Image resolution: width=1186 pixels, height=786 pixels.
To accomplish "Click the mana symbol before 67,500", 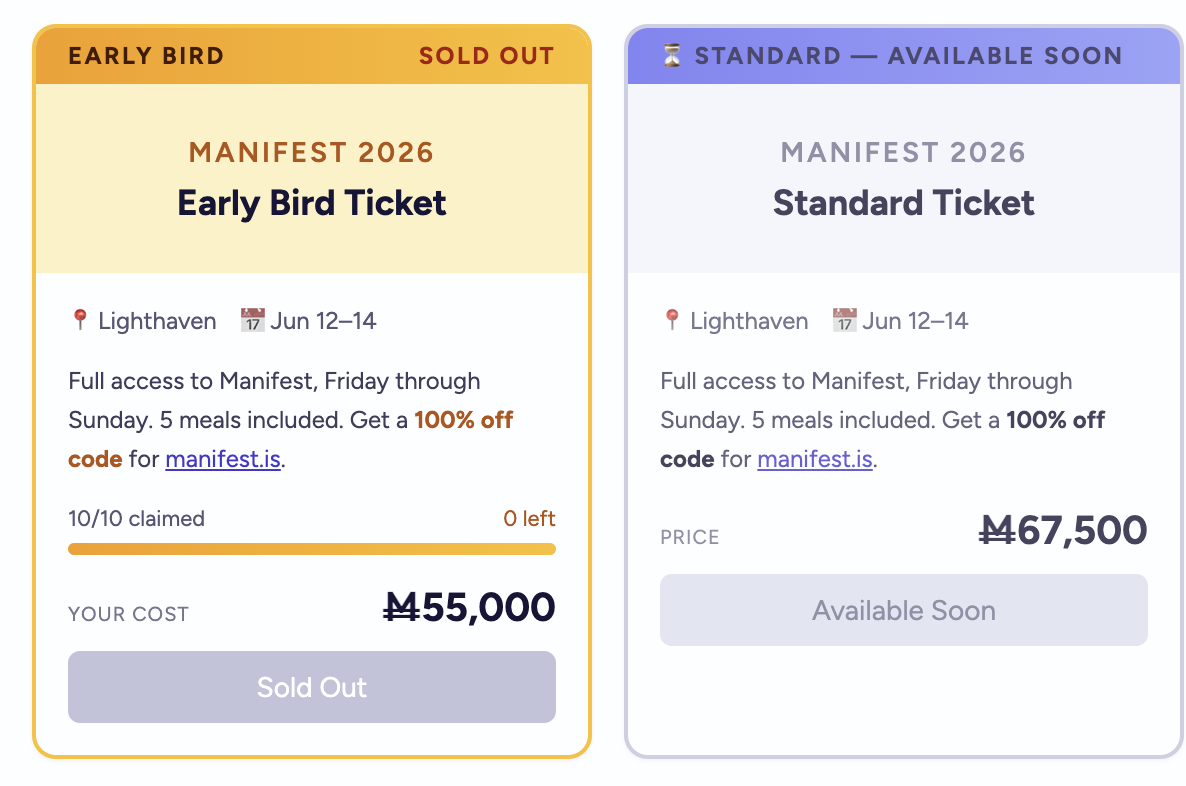I will click(x=996, y=530).
